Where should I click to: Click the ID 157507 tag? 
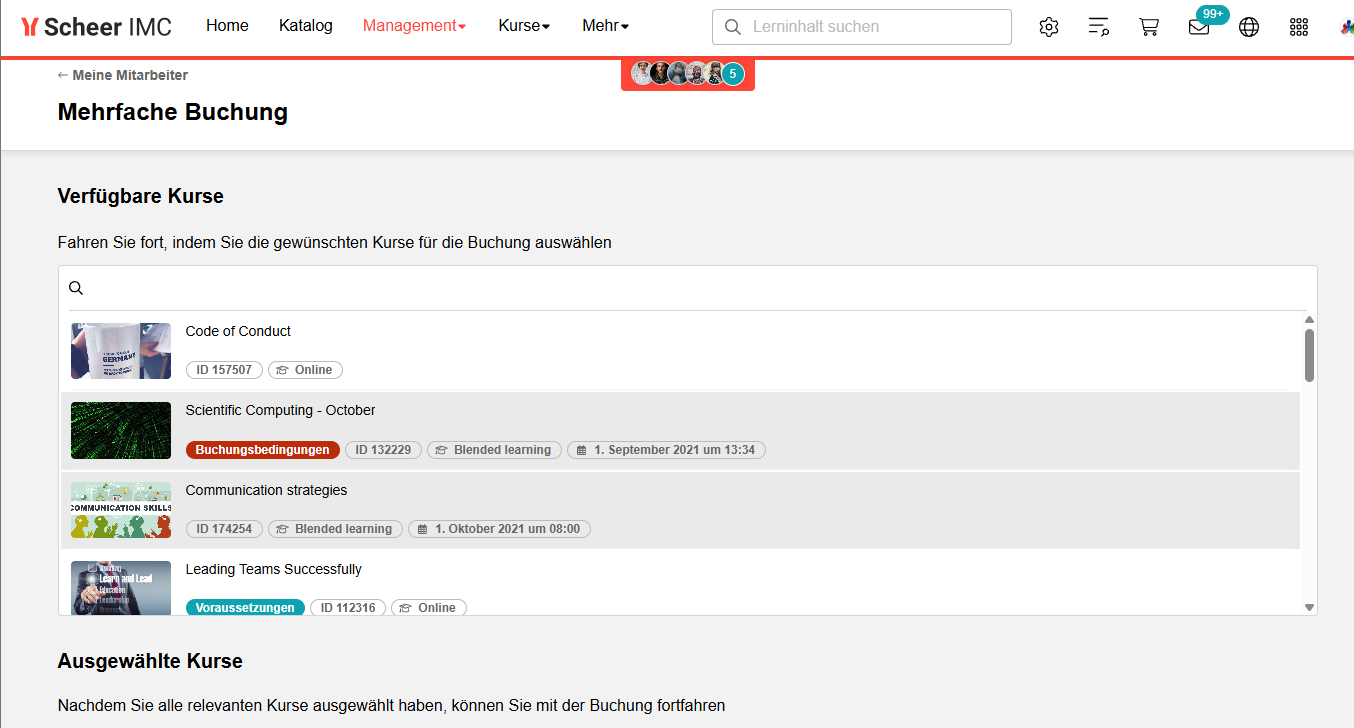coord(224,370)
